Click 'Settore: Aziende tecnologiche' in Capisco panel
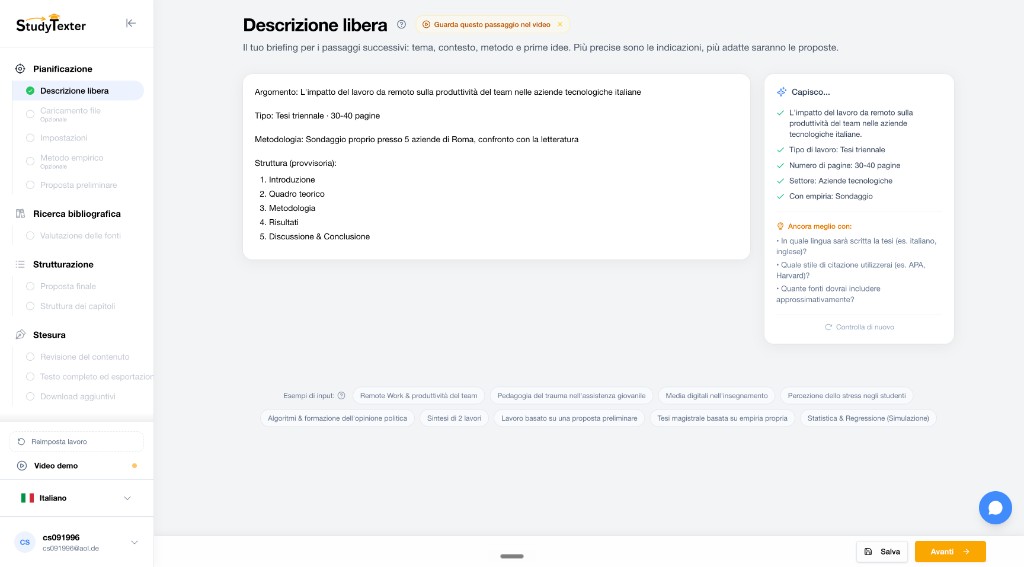The height and width of the screenshot is (567, 1024). [840, 181]
